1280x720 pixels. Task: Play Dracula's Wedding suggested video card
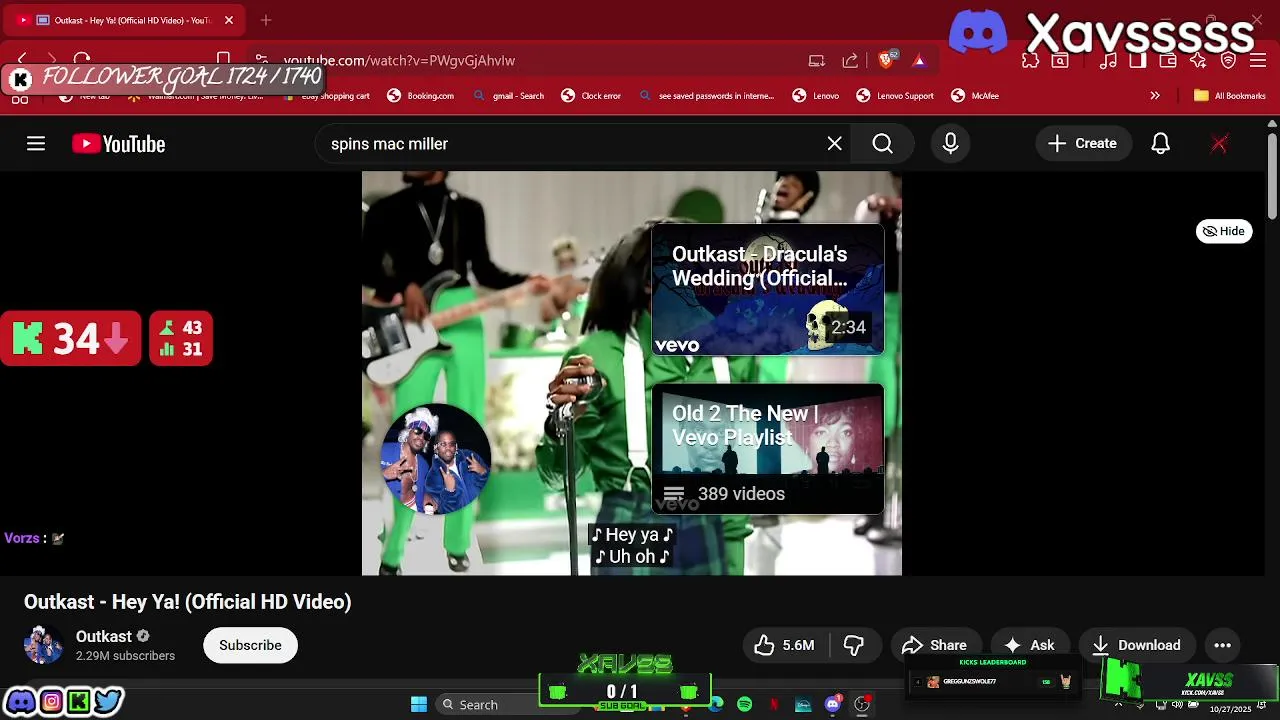pos(768,290)
